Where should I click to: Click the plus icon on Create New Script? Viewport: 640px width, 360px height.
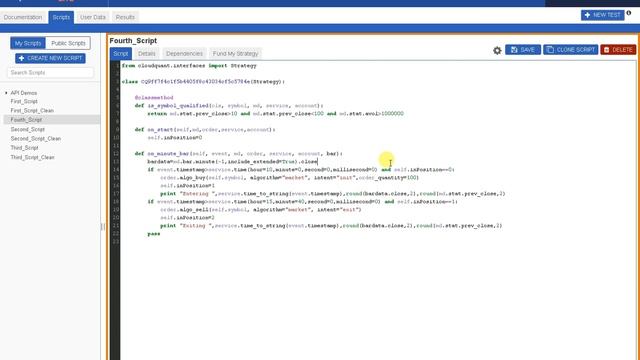pyautogui.click(x=22, y=58)
